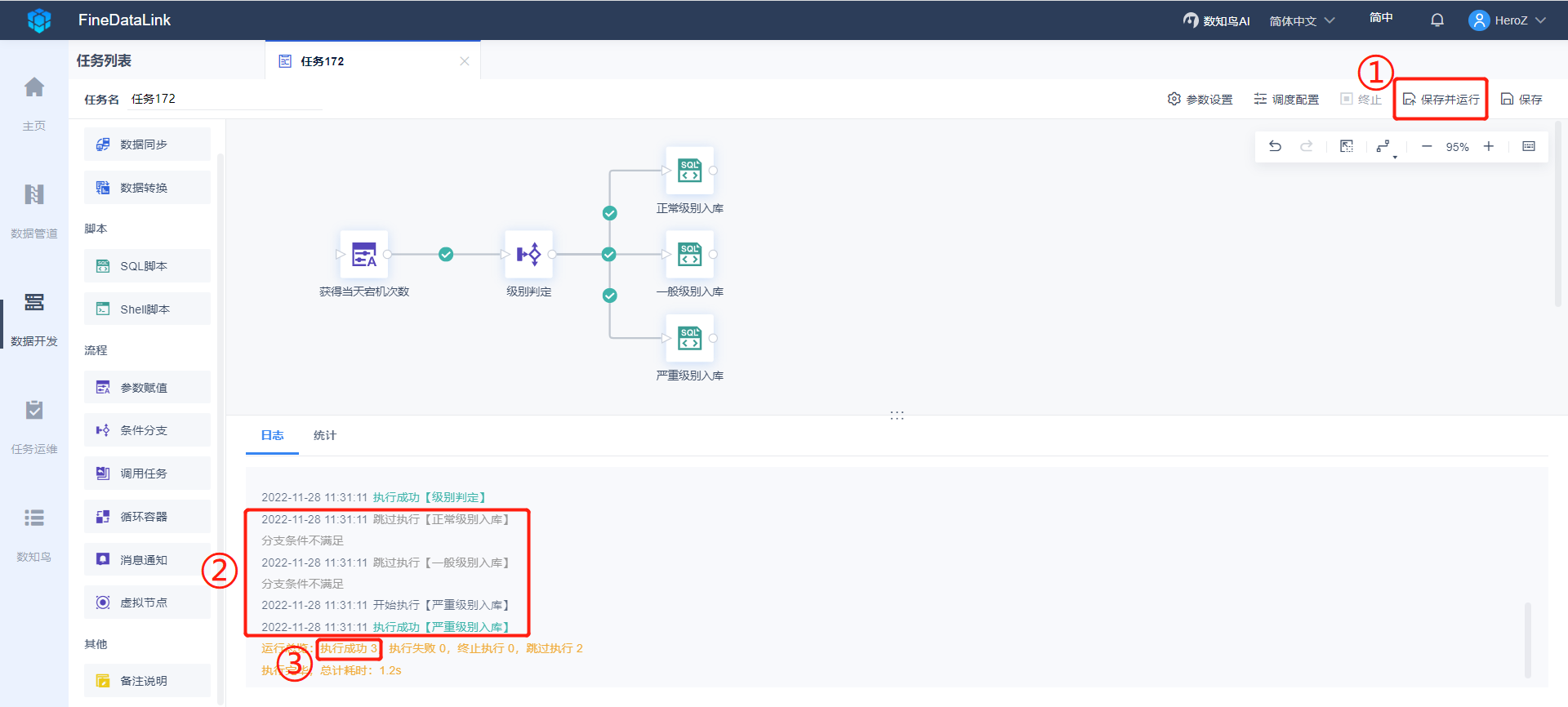Select the 一般级别入库 SQL node
The height and width of the screenshot is (707, 1568).
(690, 255)
